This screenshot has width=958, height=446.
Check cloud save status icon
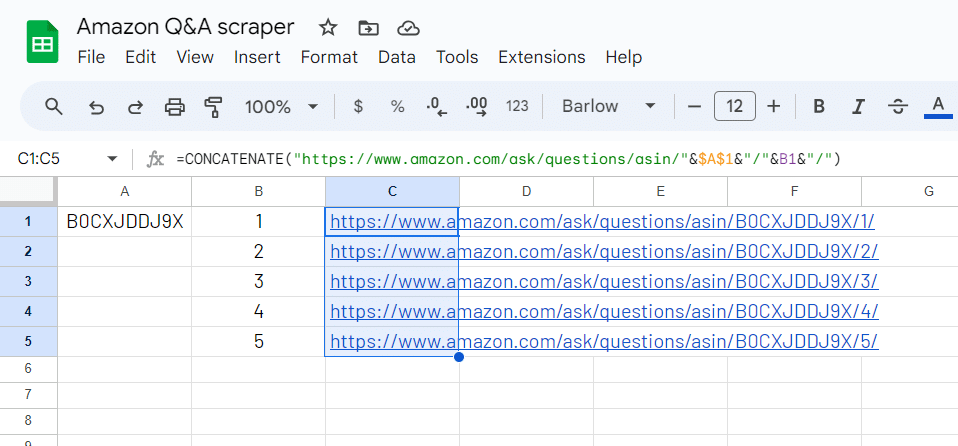pos(407,27)
